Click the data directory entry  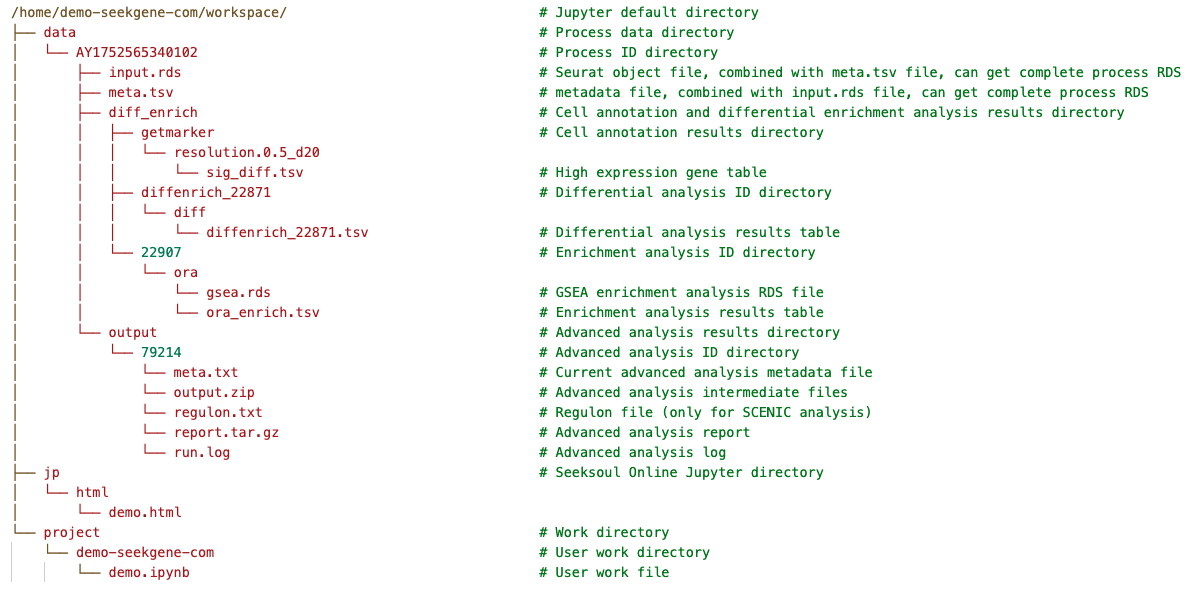pos(60,33)
